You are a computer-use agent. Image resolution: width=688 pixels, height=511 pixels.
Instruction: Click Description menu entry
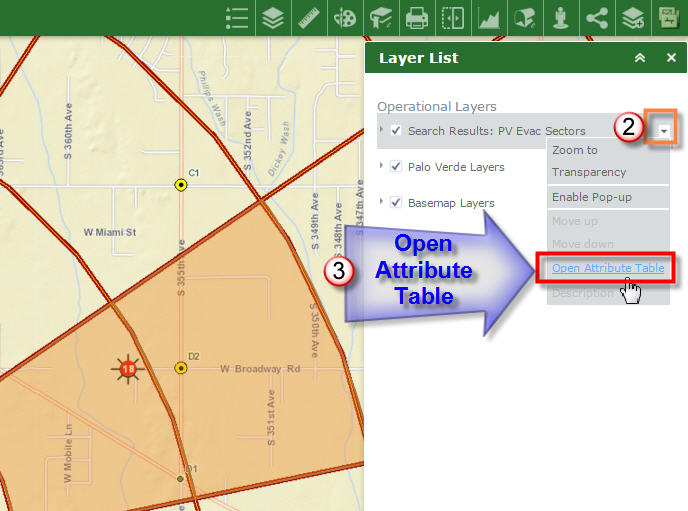(583, 293)
